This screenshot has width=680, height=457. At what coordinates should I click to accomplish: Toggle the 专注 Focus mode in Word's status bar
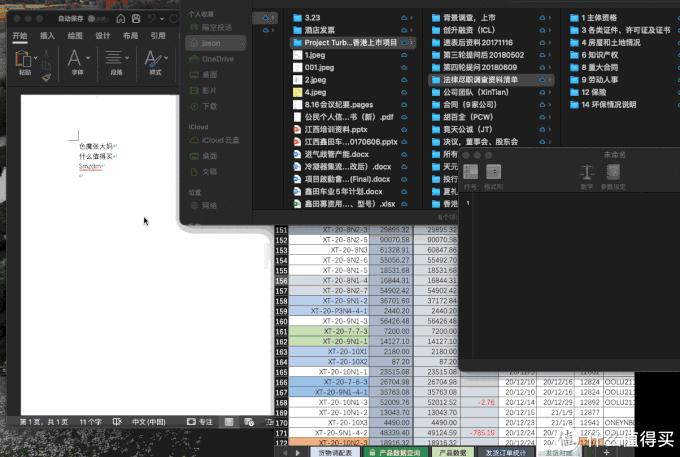(200, 422)
